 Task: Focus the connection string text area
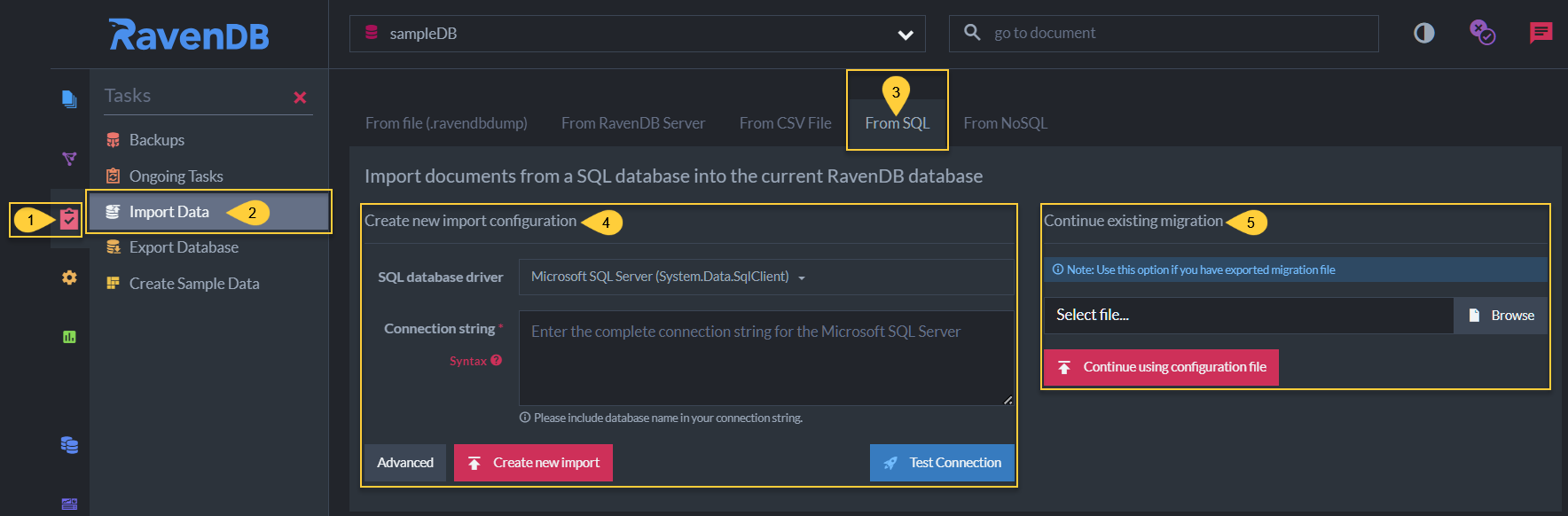point(766,358)
